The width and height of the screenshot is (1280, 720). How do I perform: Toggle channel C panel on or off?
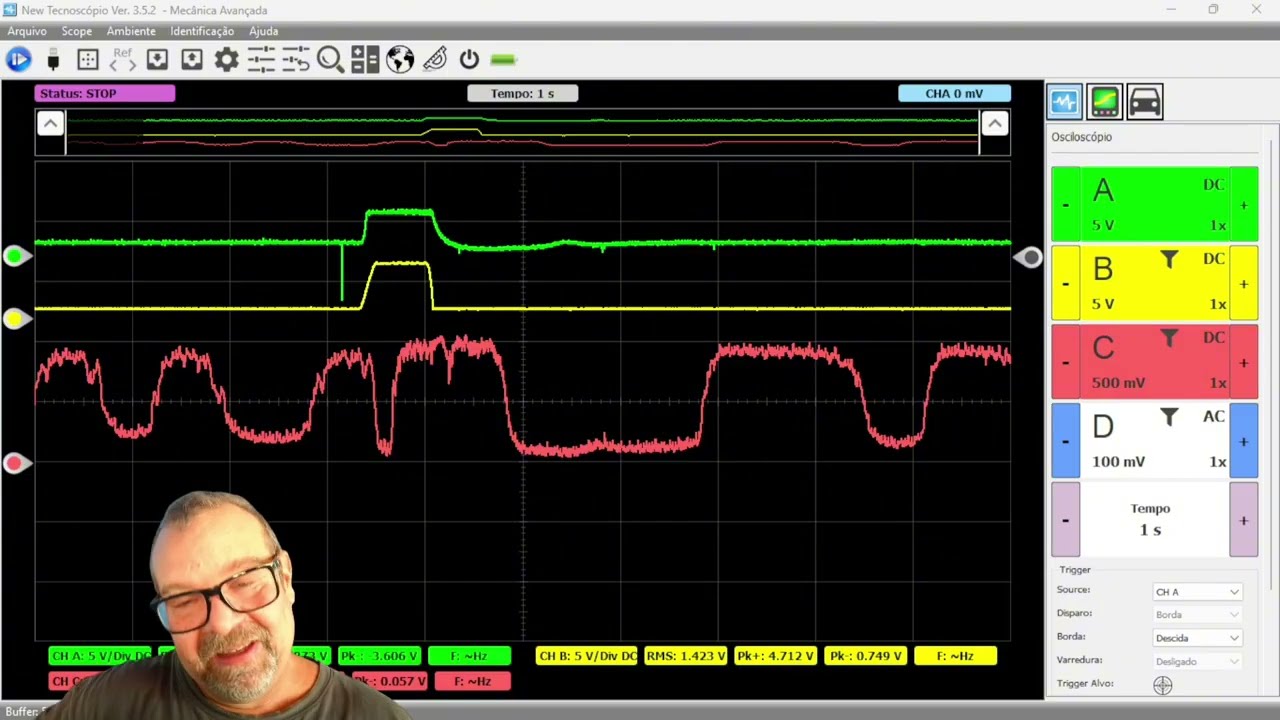tap(1103, 348)
